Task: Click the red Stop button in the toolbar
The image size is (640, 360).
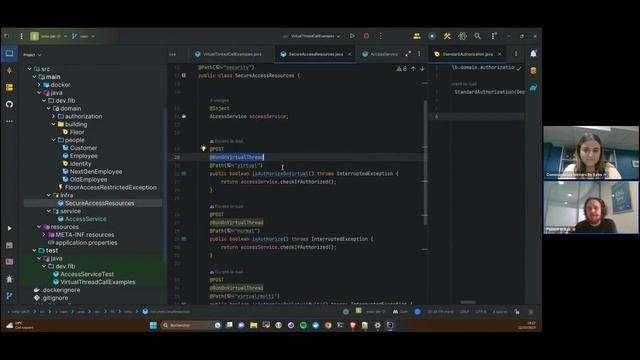Action: coord(366,36)
